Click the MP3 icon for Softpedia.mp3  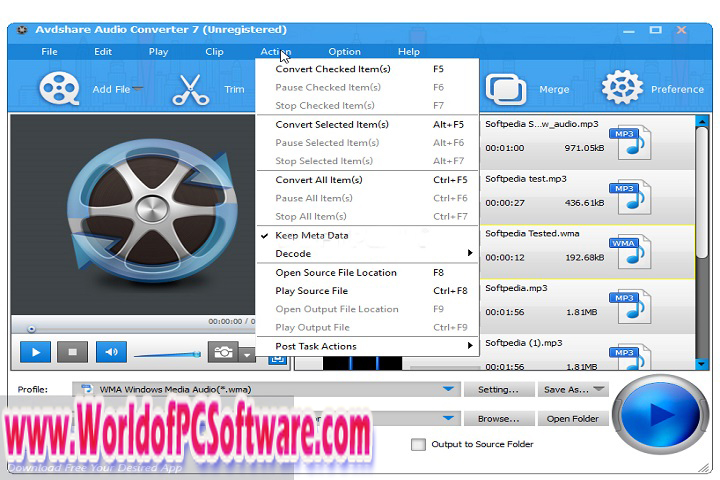click(630, 306)
